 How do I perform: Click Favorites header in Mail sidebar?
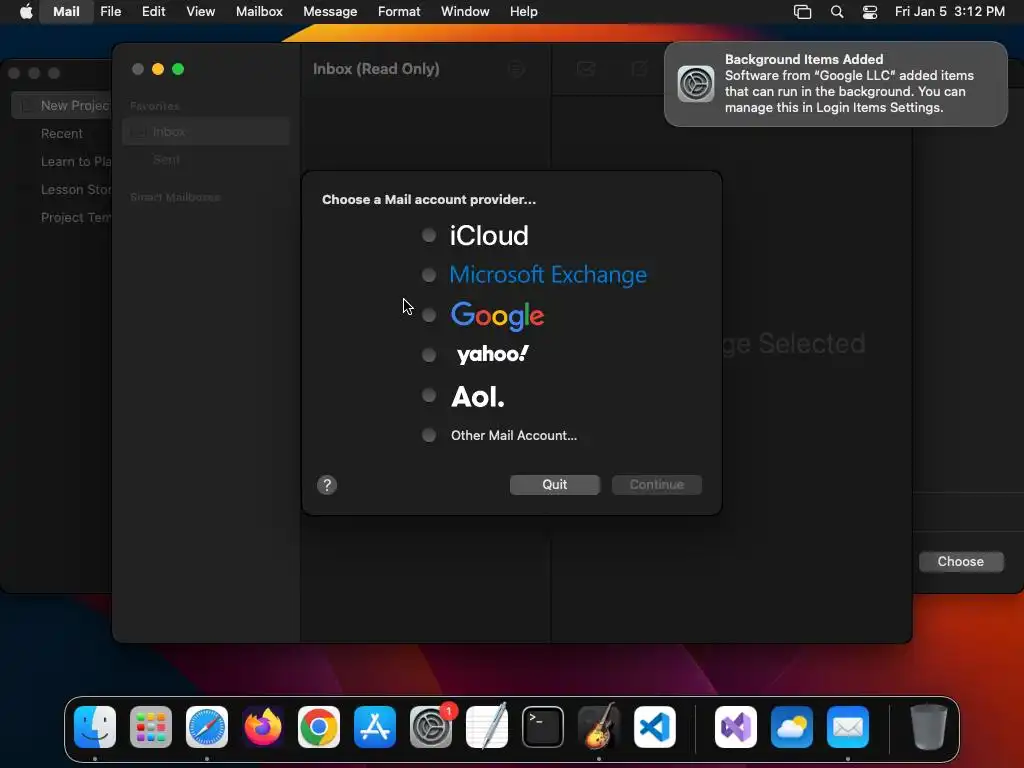155,106
